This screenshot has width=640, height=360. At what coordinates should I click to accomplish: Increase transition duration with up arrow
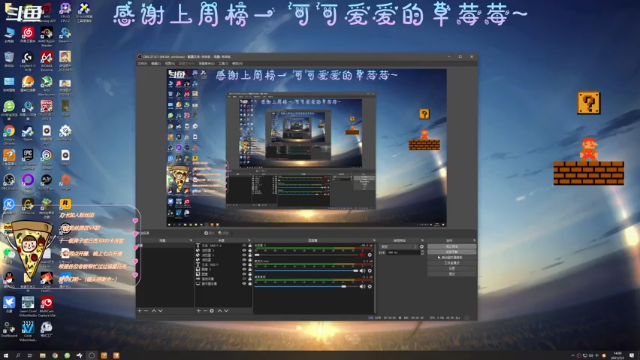point(422,251)
